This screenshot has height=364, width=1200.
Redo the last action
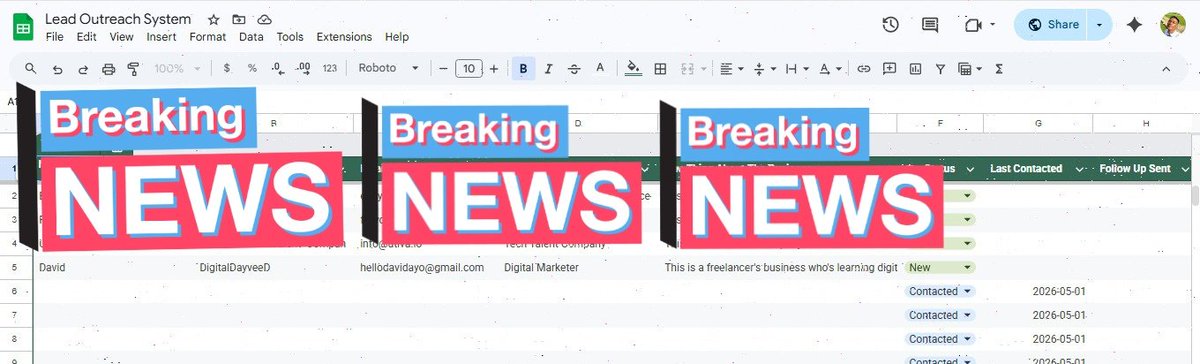[83, 69]
